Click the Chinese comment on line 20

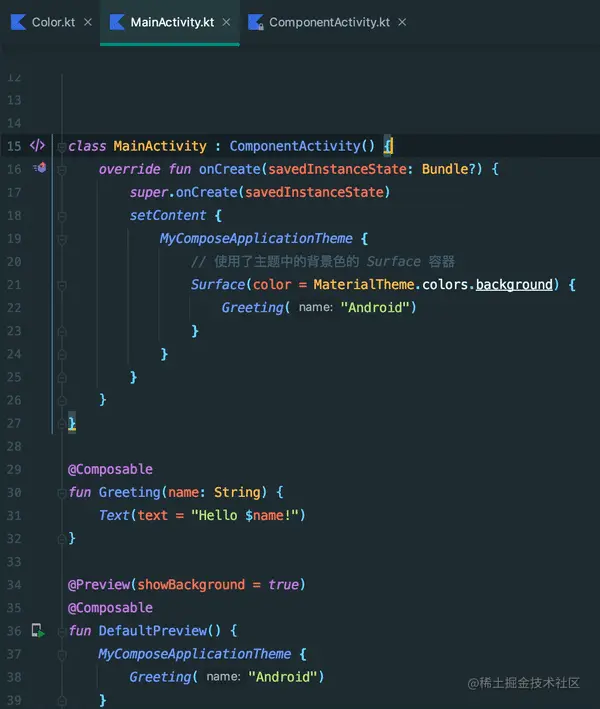[x=322, y=261]
